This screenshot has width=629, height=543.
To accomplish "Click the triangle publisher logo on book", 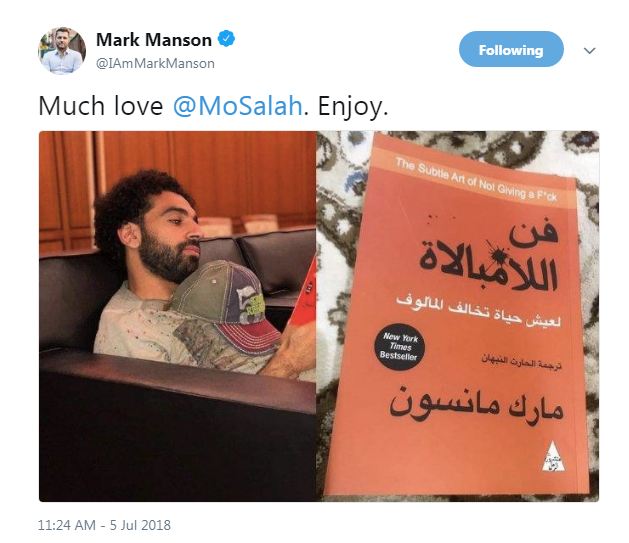I will pyautogui.click(x=553, y=456).
